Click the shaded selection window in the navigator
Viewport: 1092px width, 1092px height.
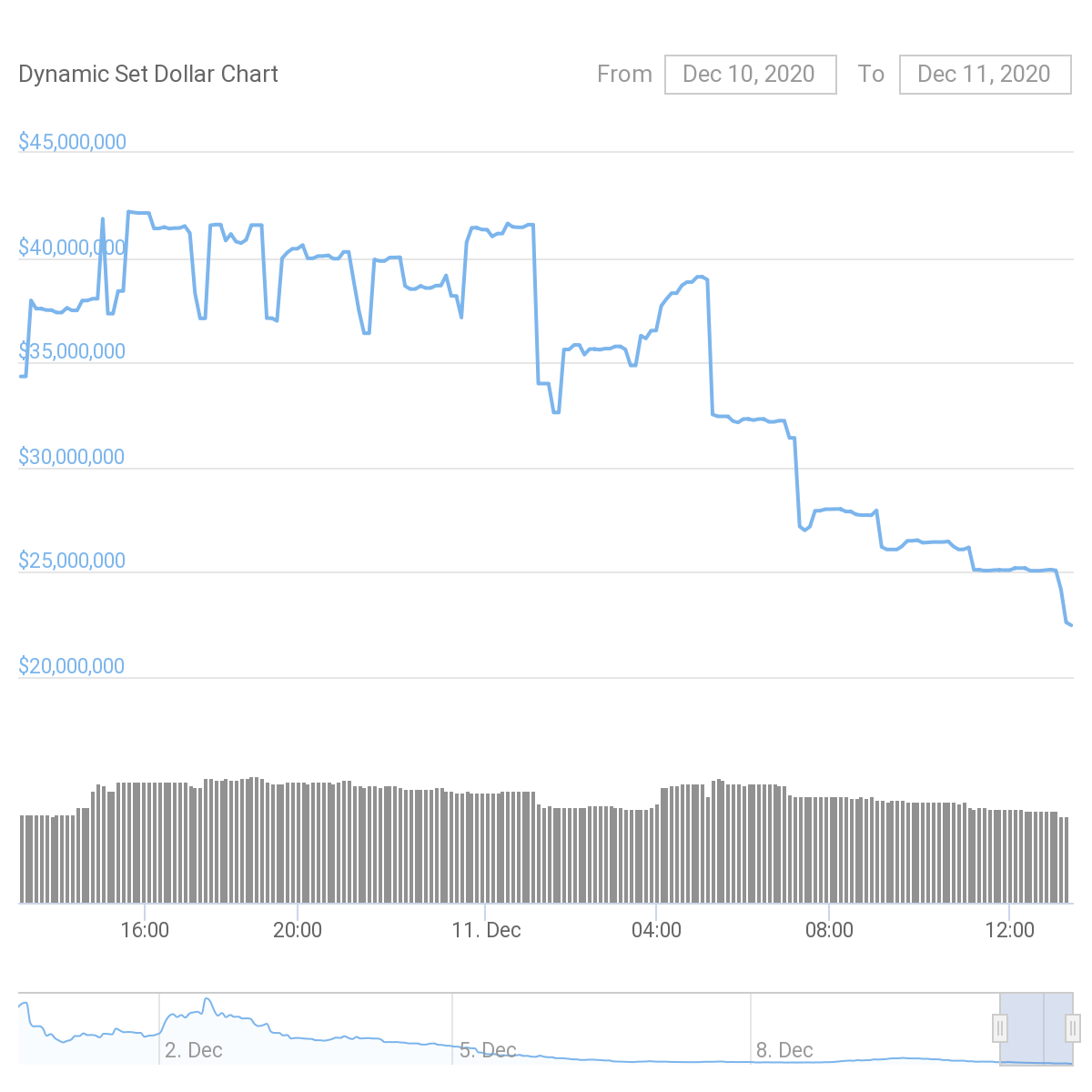pyautogui.click(x=1036, y=1028)
